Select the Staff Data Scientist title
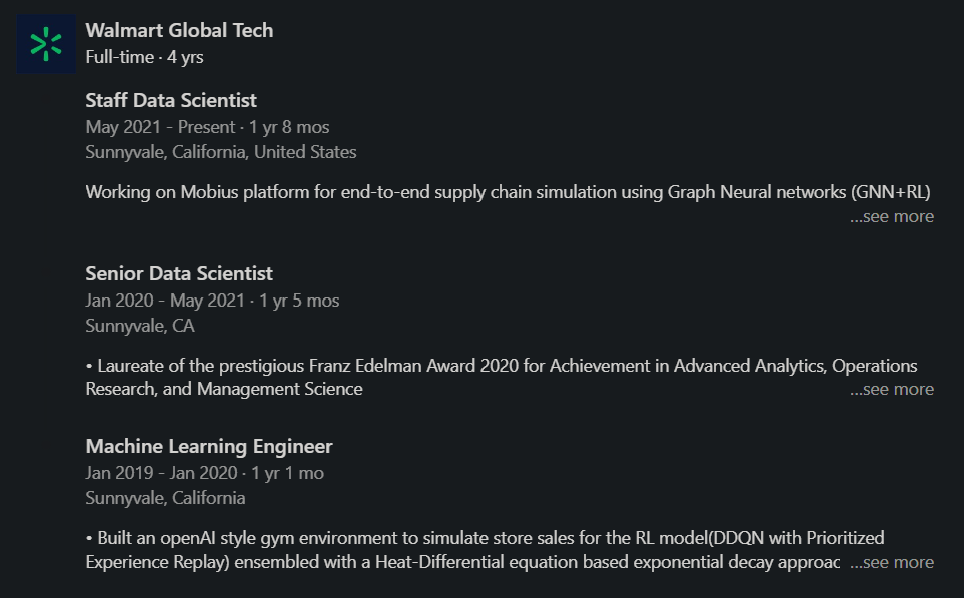 coord(171,100)
